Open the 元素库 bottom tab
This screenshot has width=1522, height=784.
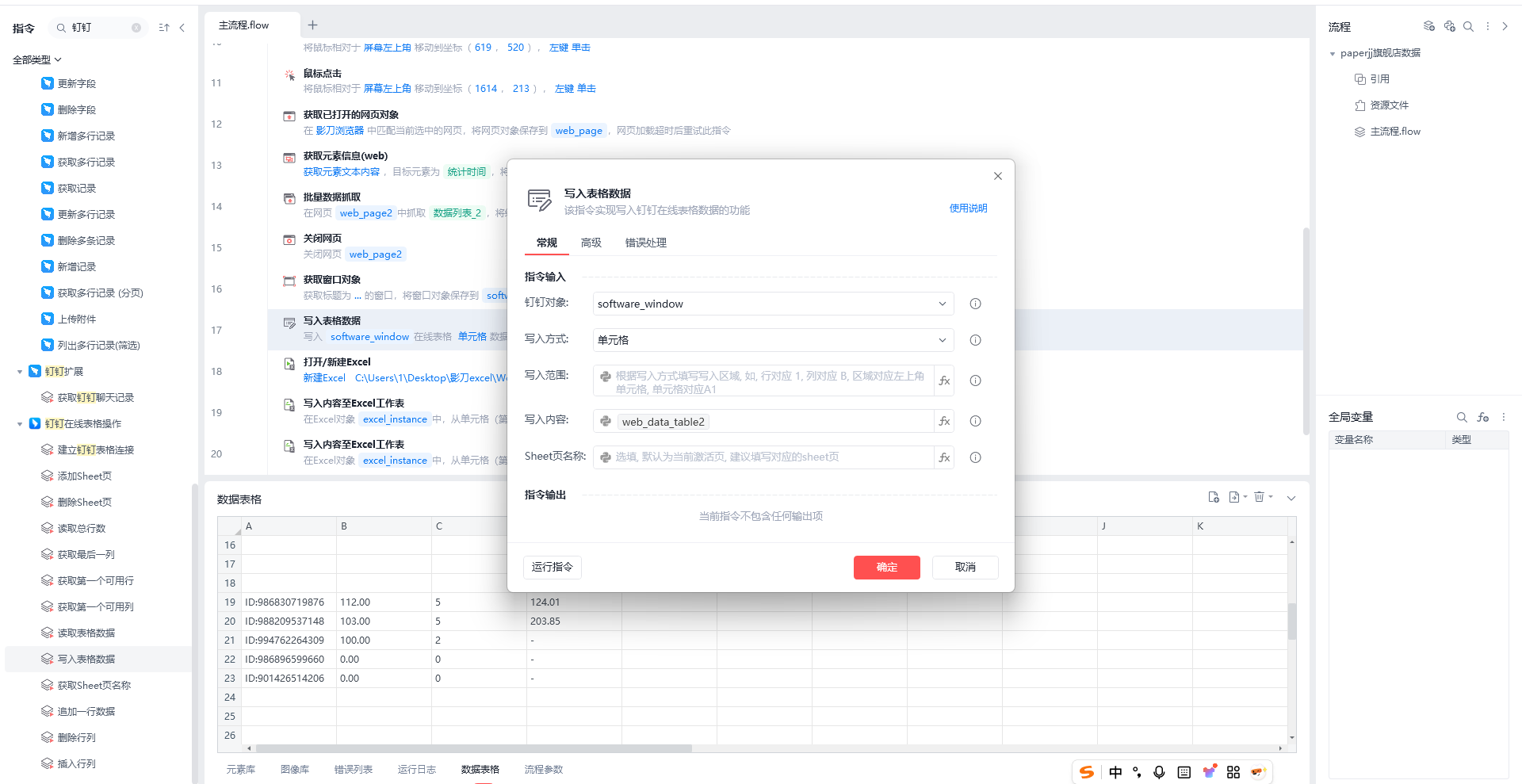coord(241,770)
